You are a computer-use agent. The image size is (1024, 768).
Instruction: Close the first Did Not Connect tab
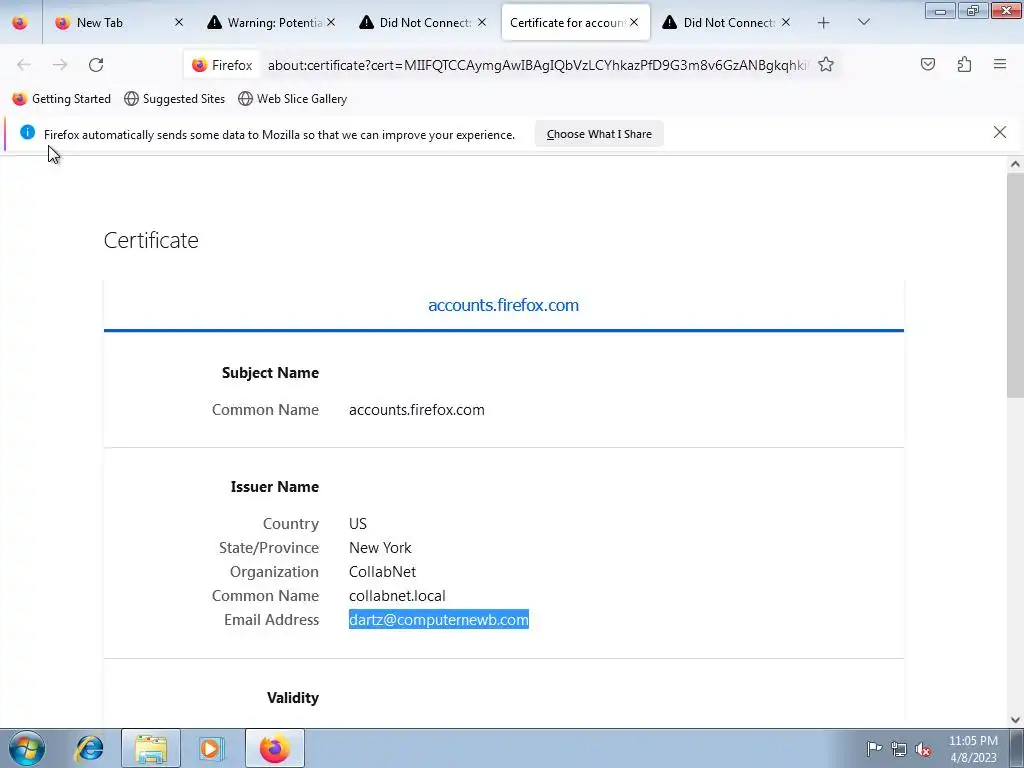coord(482,22)
